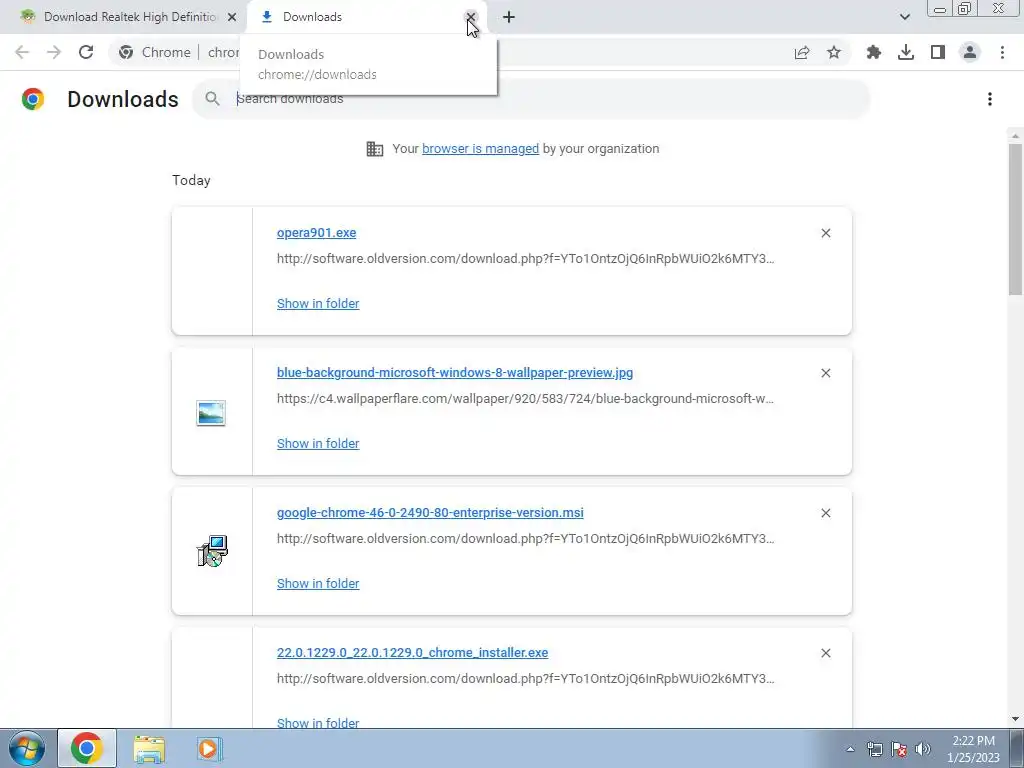
Task: Show opera901.exe in folder
Action: pyautogui.click(x=318, y=304)
